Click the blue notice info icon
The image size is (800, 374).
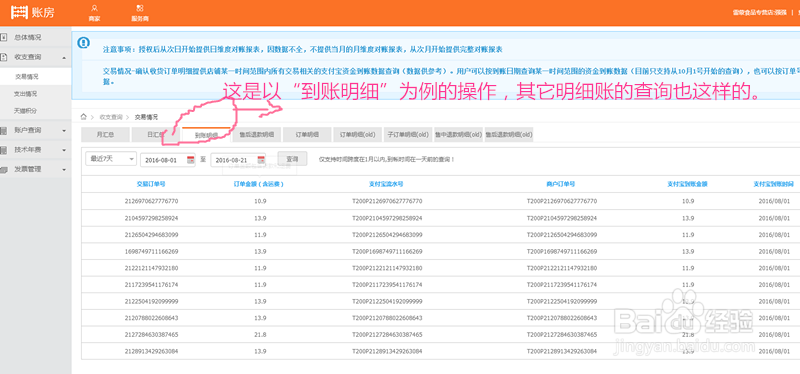84,42
